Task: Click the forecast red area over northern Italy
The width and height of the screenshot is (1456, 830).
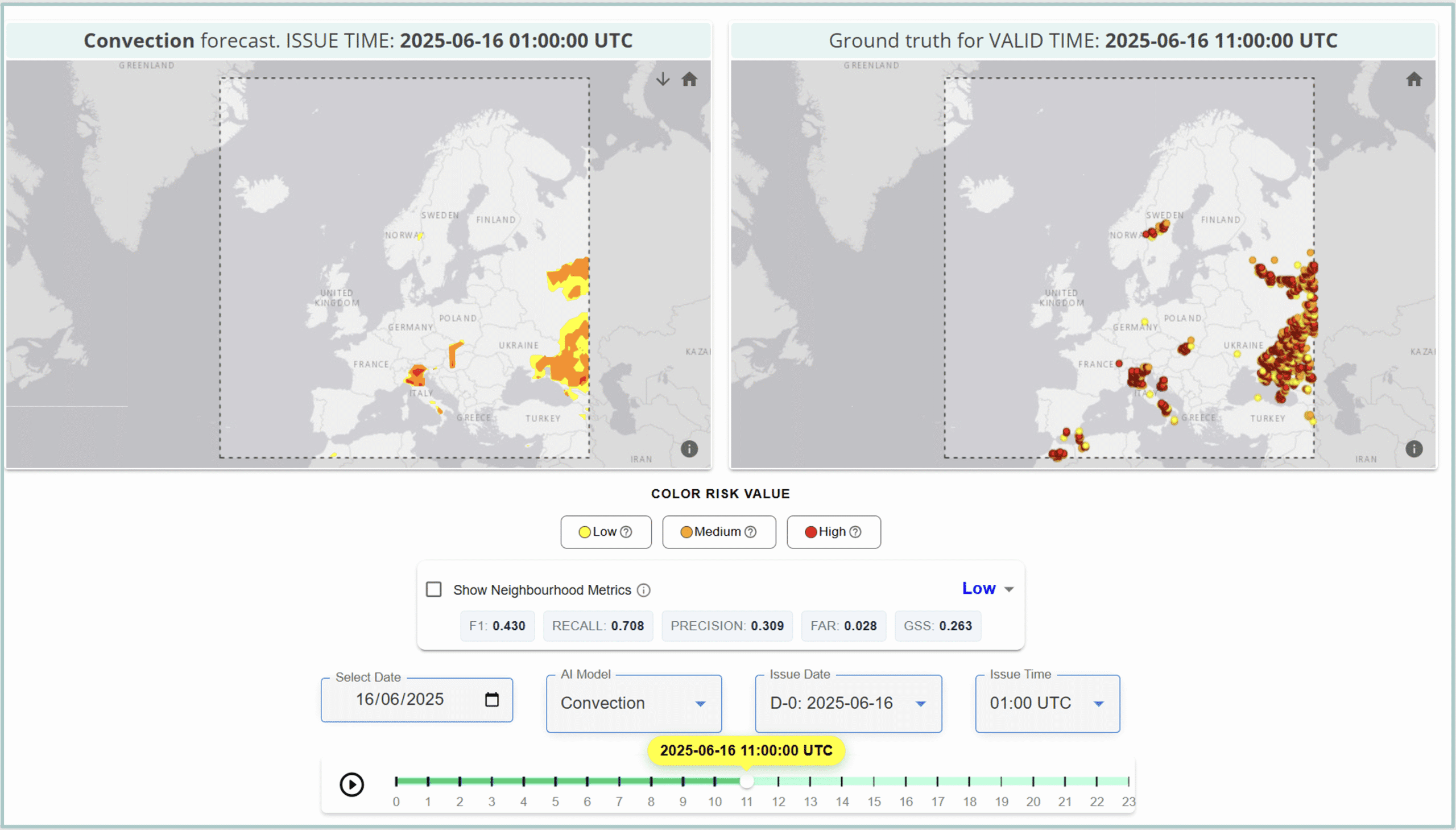Action: click(x=417, y=374)
